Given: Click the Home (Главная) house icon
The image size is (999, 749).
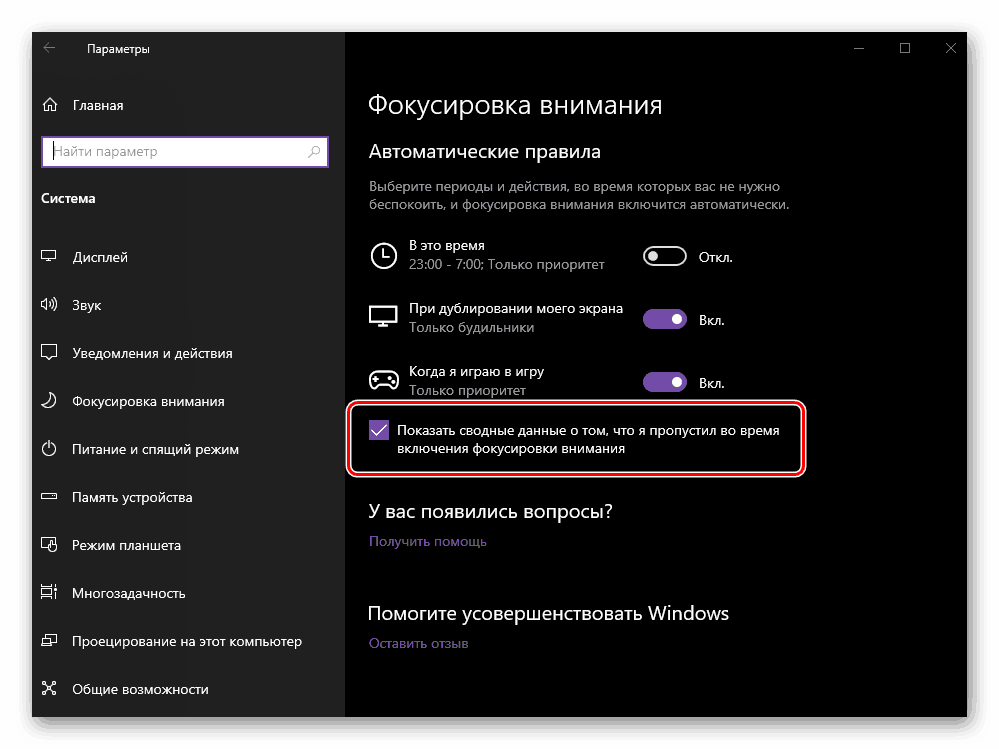Looking at the screenshot, I should [x=50, y=105].
